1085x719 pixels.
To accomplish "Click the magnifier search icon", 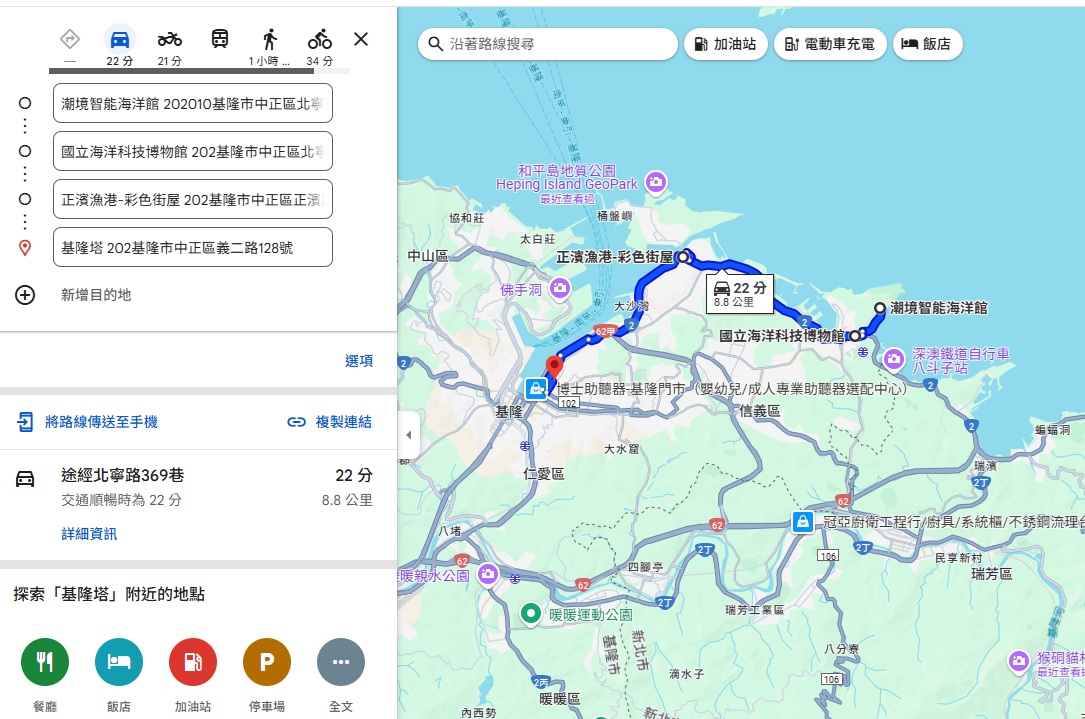I will click(435, 44).
